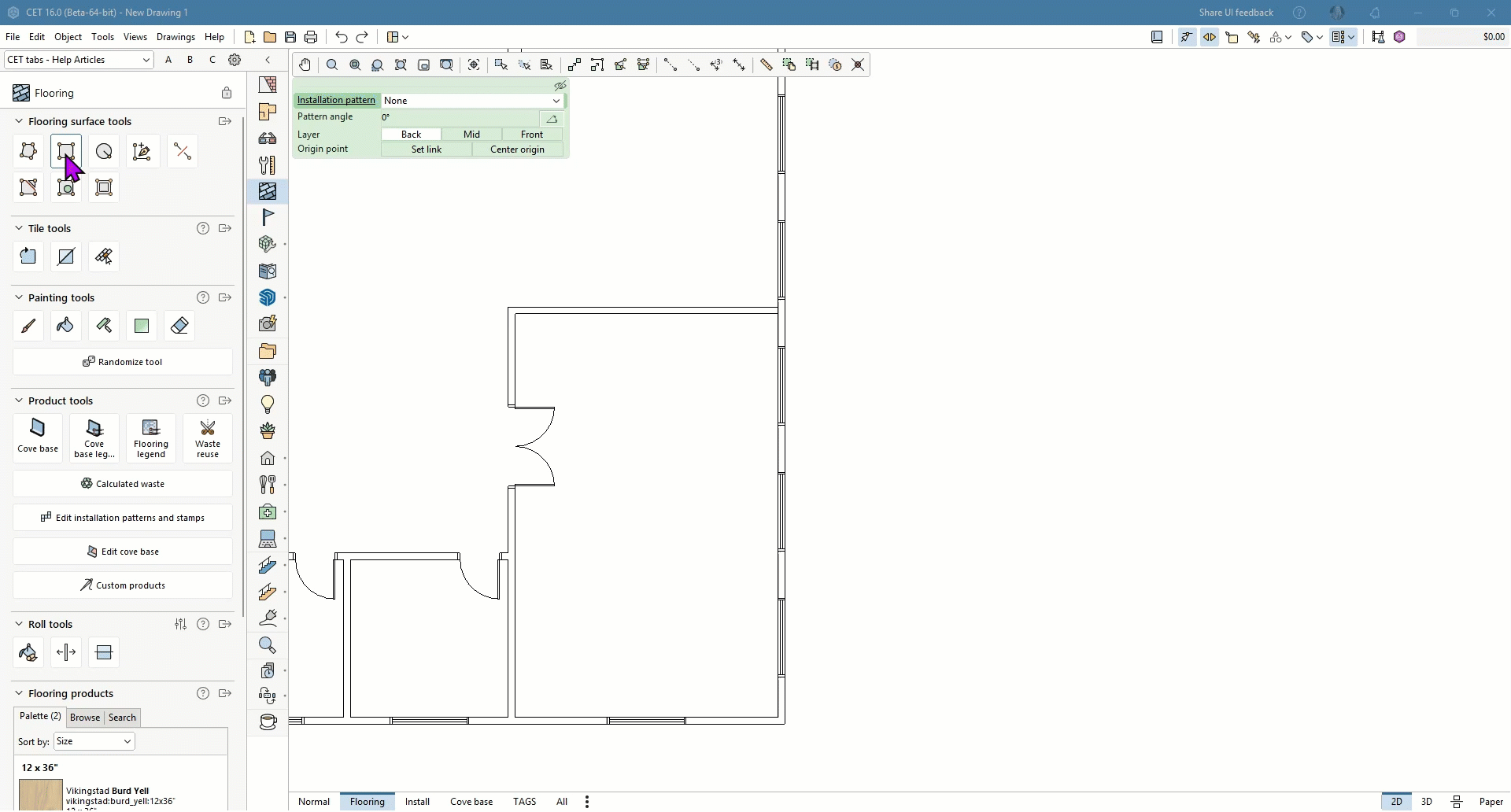Open the Drawings menu
The height and width of the screenshot is (812, 1511).
click(x=175, y=37)
